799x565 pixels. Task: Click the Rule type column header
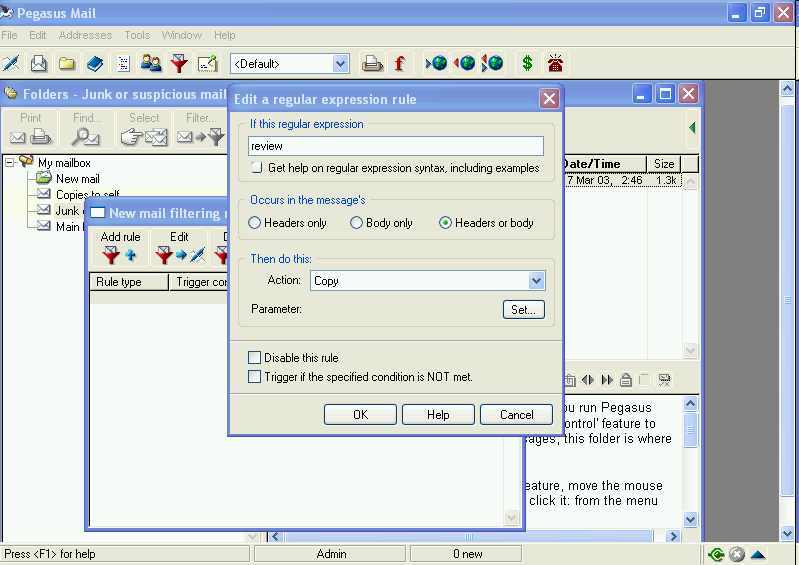pyautogui.click(x=128, y=282)
